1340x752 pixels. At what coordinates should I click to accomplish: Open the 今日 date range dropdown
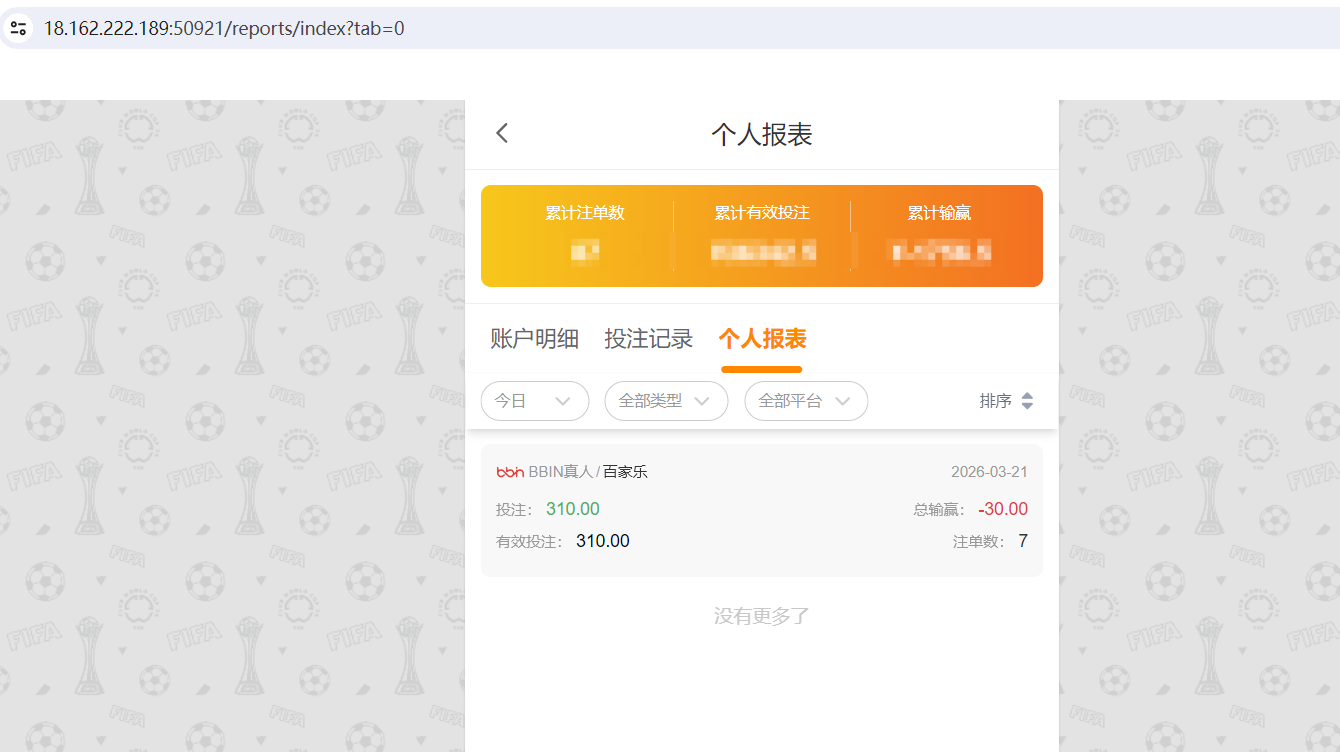click(x=535, y=400)
